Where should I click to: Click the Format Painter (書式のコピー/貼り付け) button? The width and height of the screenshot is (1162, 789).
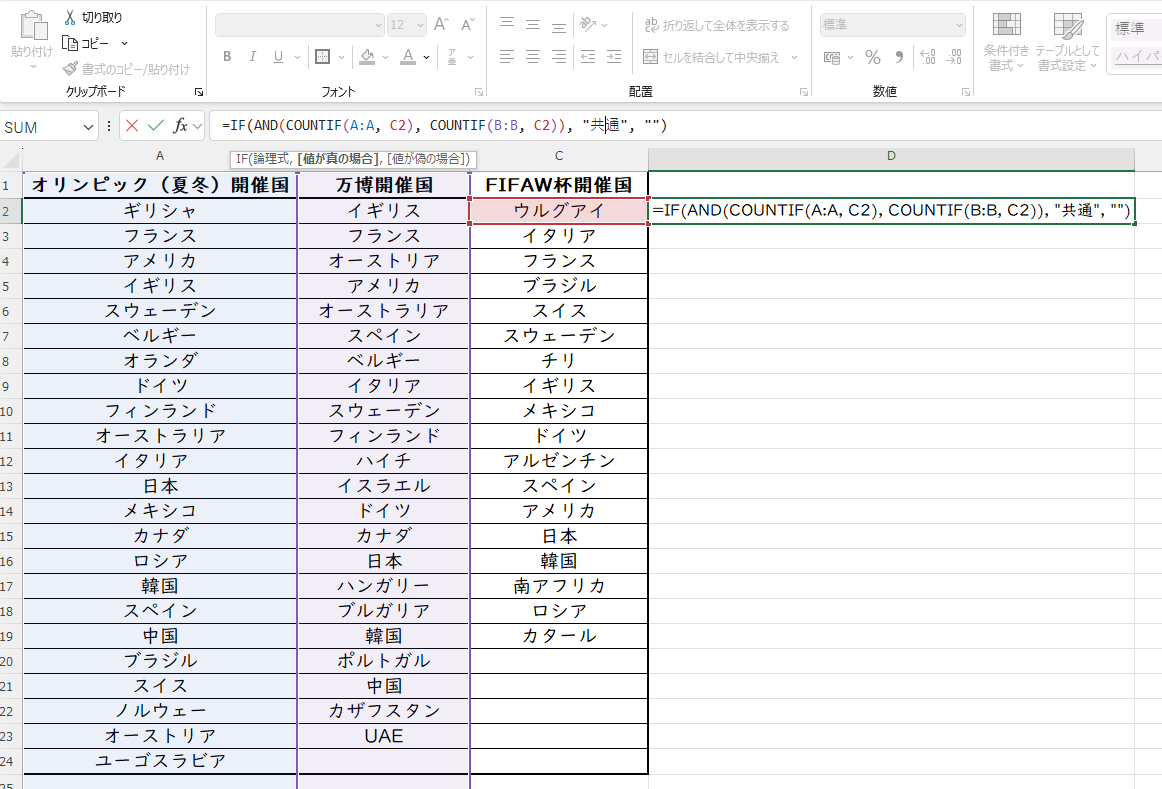tap(127, 69)
